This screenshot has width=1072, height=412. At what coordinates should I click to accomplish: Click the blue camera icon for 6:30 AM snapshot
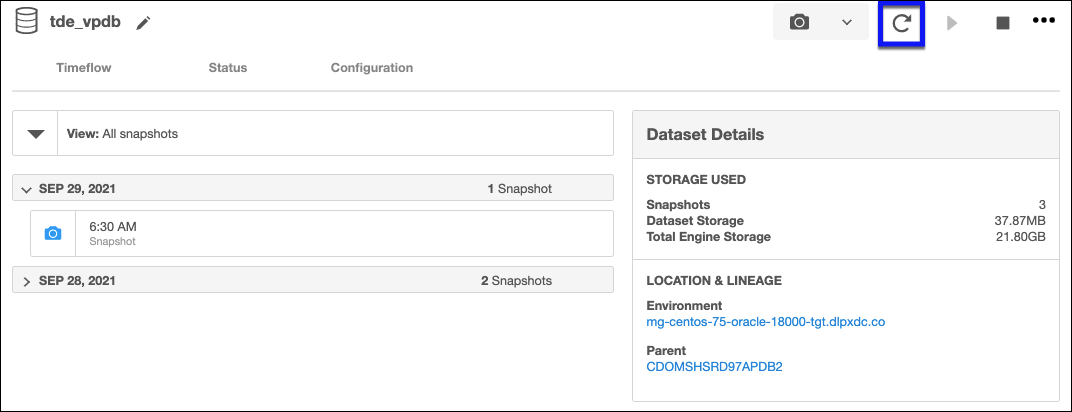53,233
